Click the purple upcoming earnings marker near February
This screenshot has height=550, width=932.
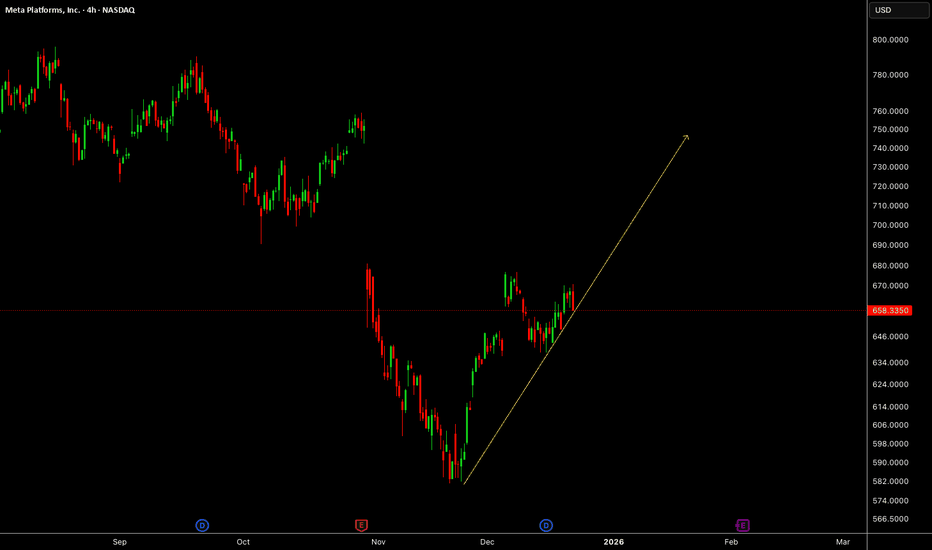pyautogui.click(x=743, y=524)
